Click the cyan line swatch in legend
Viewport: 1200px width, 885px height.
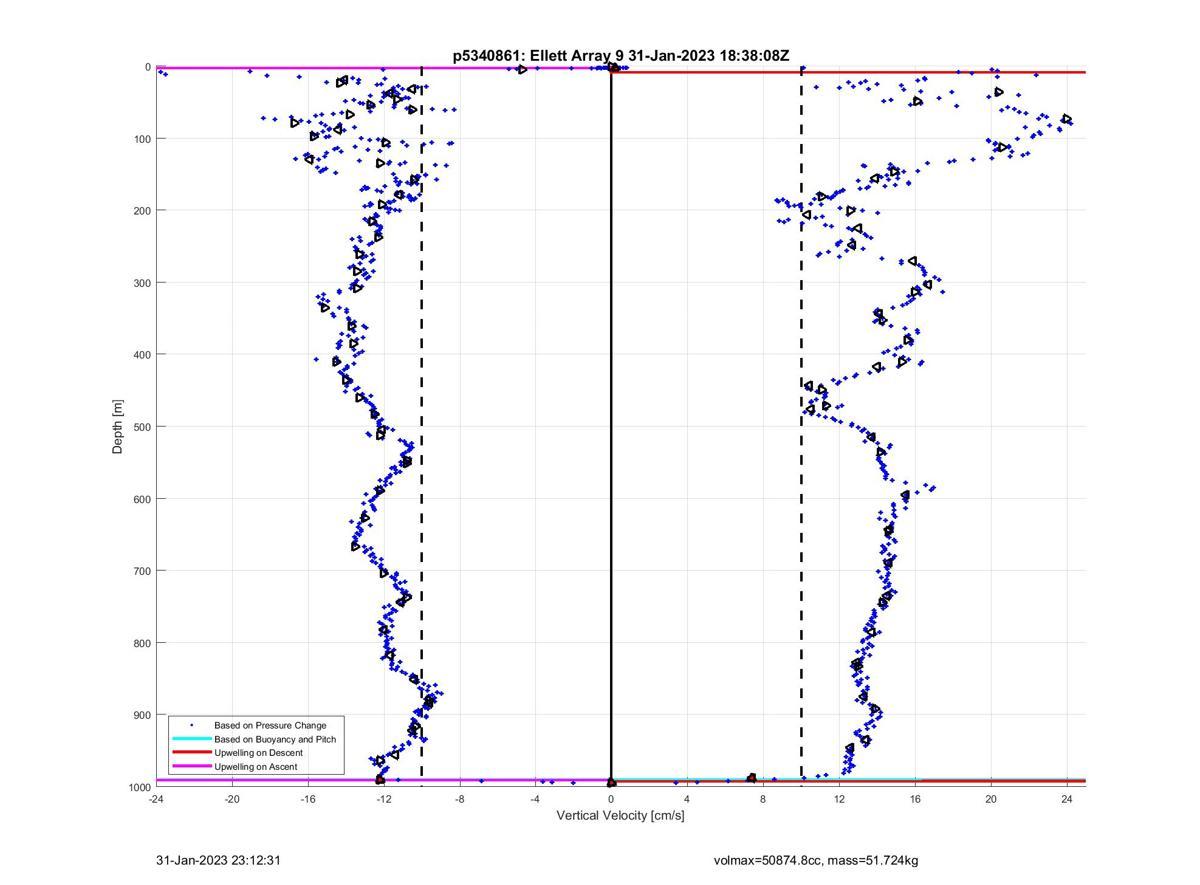191,739
